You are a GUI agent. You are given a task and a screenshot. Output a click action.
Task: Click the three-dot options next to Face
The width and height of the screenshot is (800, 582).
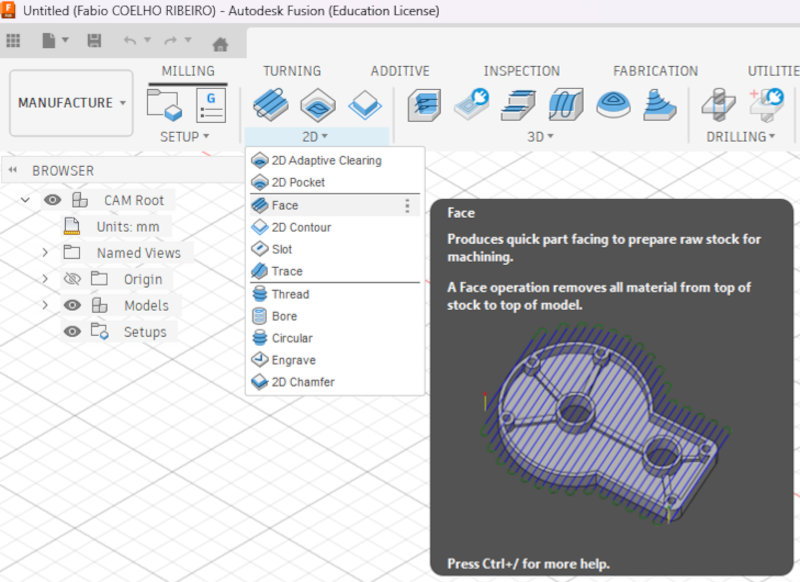(x=407, y=206)
